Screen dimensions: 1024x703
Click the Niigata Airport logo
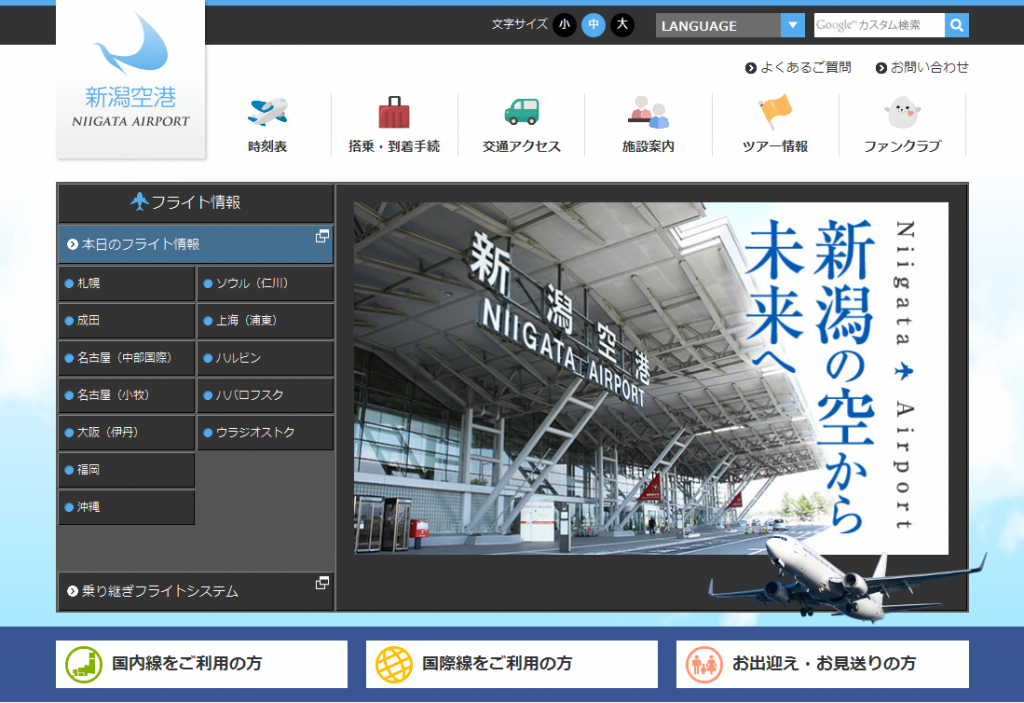(131, 78)
